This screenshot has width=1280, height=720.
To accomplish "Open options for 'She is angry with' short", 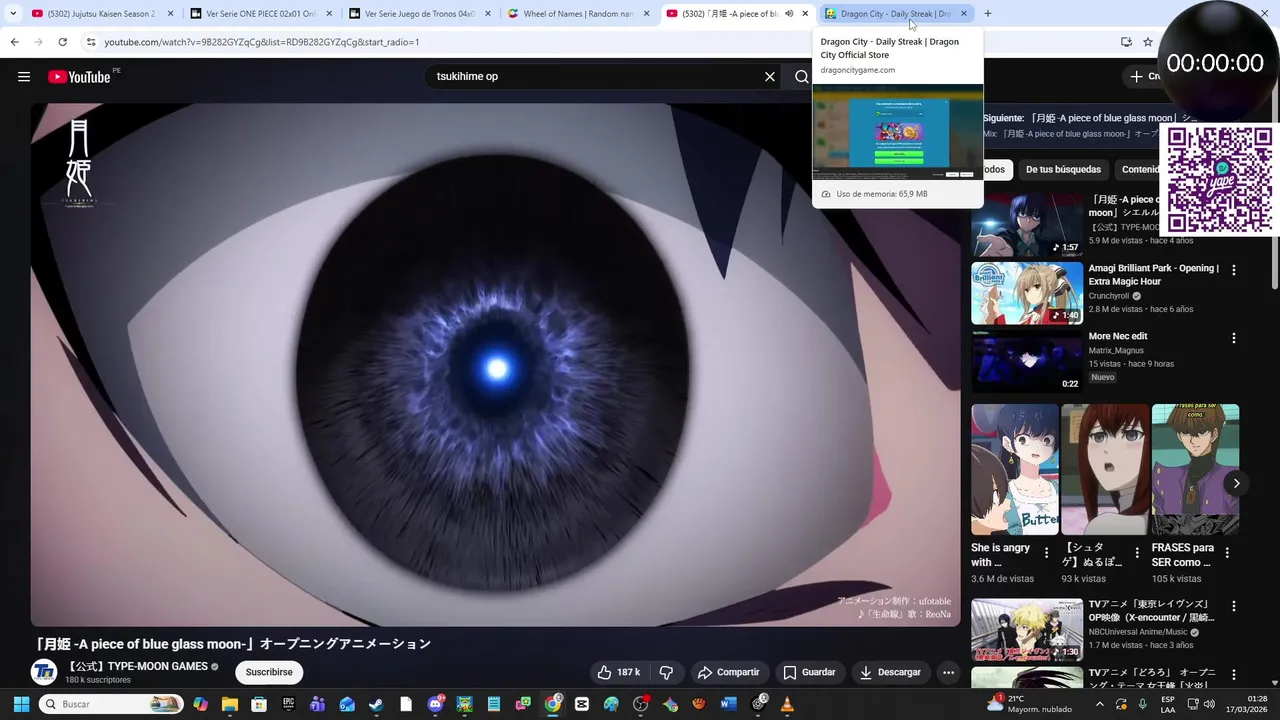I will point(1046,552).
